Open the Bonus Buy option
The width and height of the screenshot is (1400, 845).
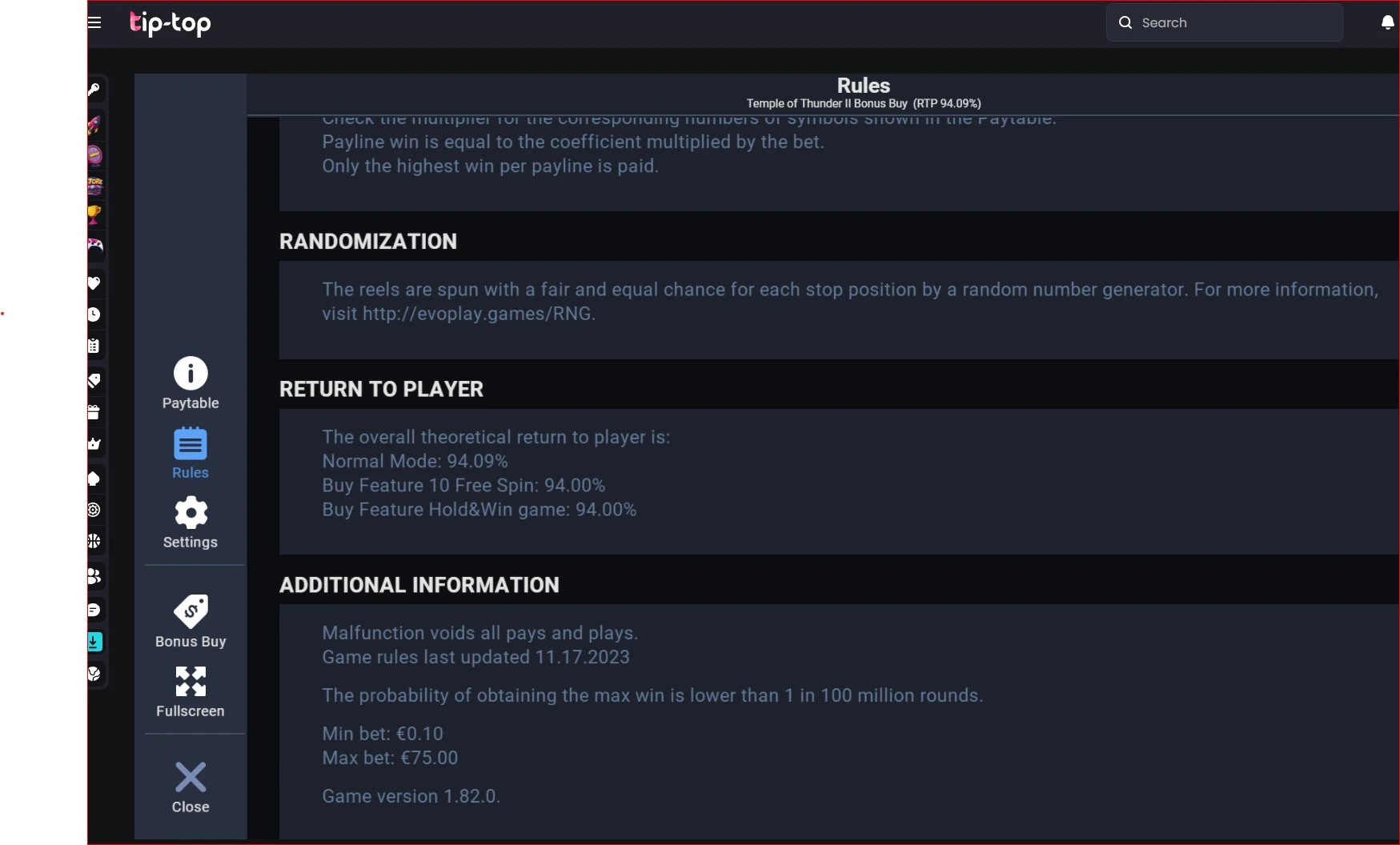click(191, 622)
